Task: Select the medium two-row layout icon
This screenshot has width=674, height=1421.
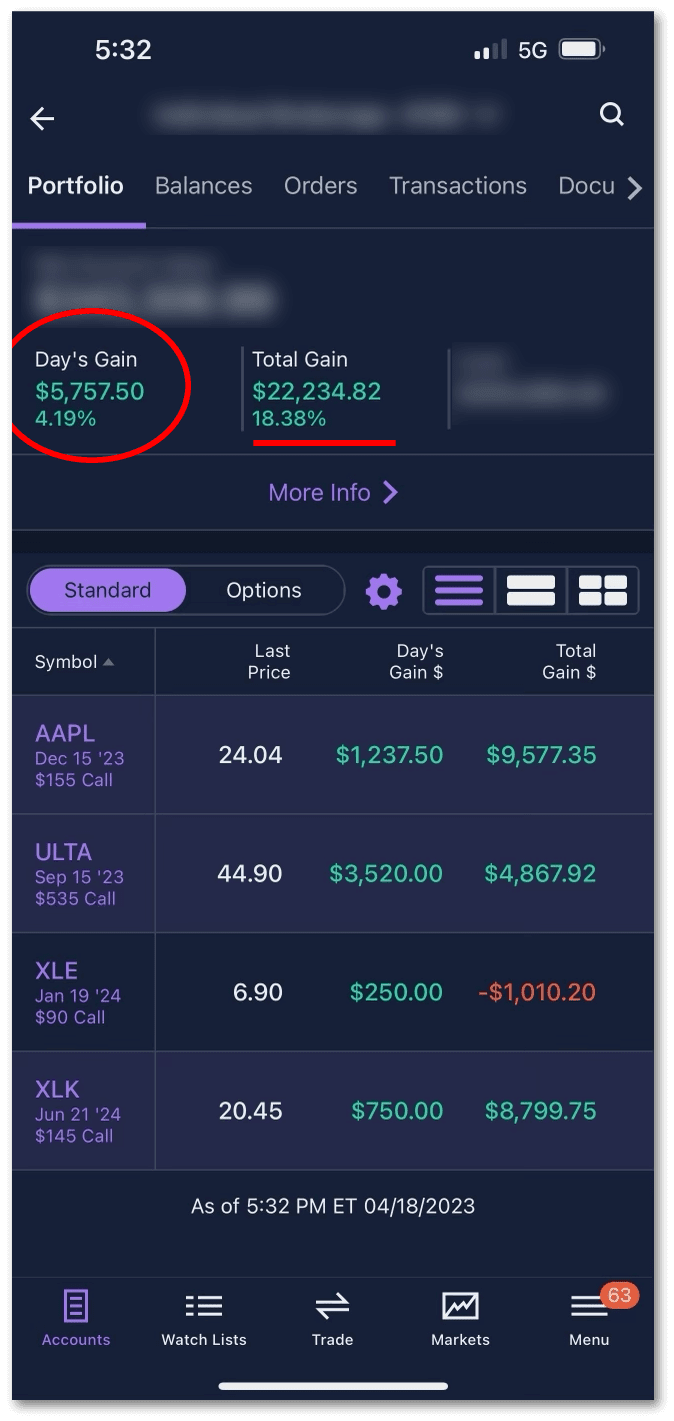Action: [x=531, y=590]
